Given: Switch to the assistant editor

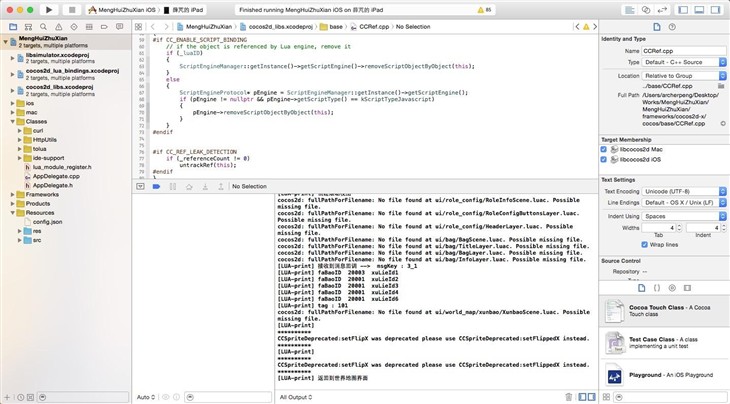Looking at the screenshot, I should [x=646, y=10].
